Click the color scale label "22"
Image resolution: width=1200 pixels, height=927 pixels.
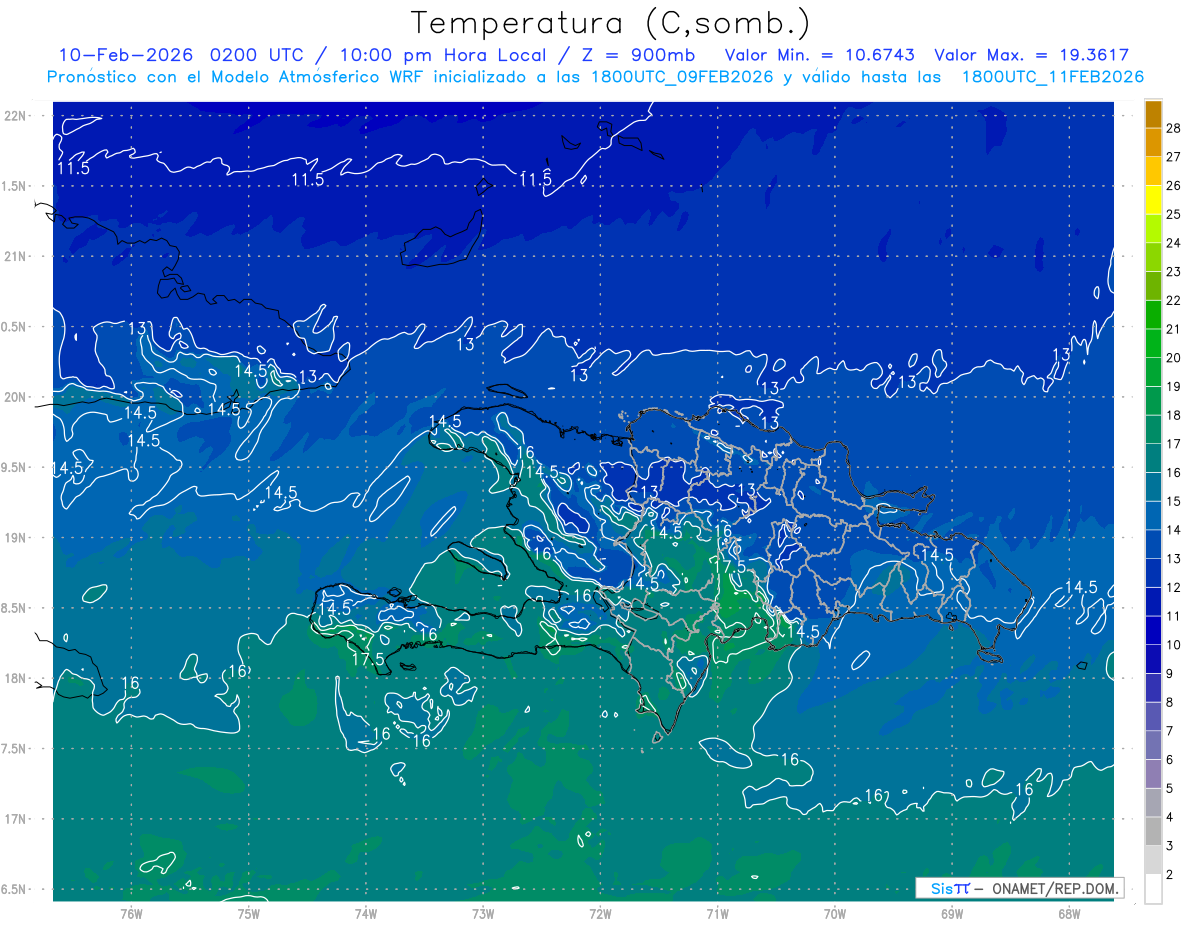pyautogui.click(x=1173, y=300)
